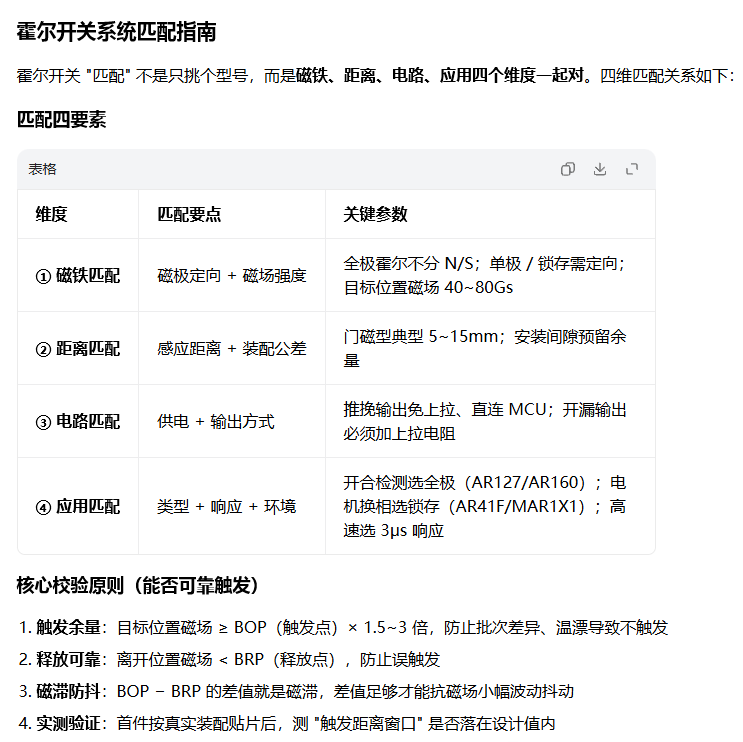743x742 pixels.
Task: Click the intro paragraph about 四维匹配关系
Action: (x=375, y=75)
